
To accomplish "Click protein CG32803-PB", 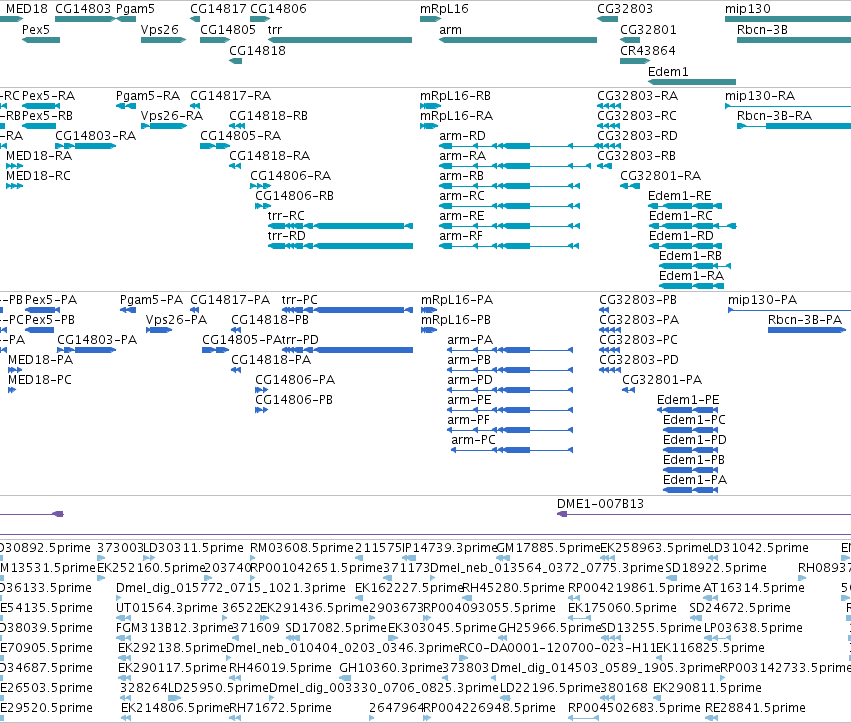I will pos(604,310).
